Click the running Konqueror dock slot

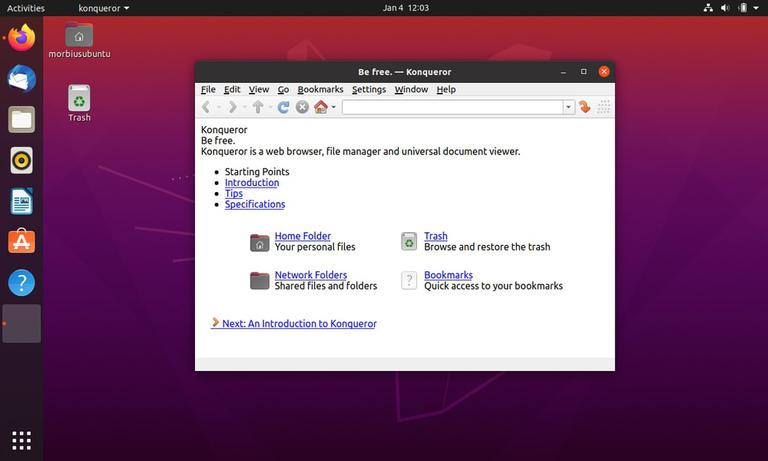[x=22, y=323]
